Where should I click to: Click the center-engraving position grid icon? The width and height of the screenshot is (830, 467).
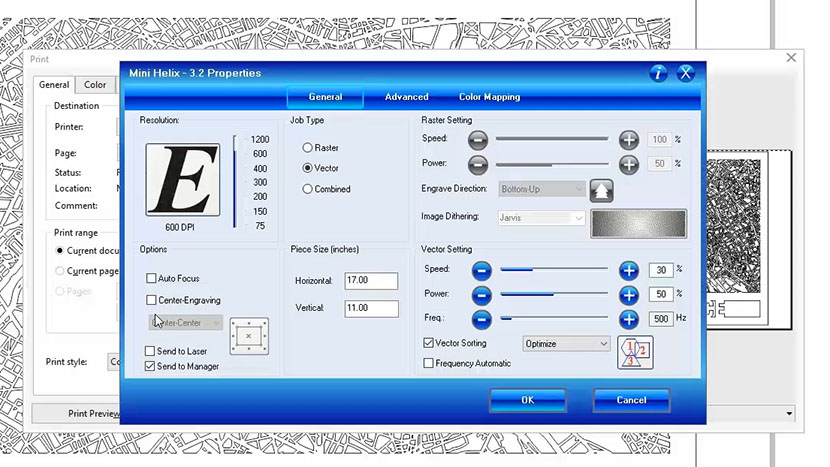249,336
